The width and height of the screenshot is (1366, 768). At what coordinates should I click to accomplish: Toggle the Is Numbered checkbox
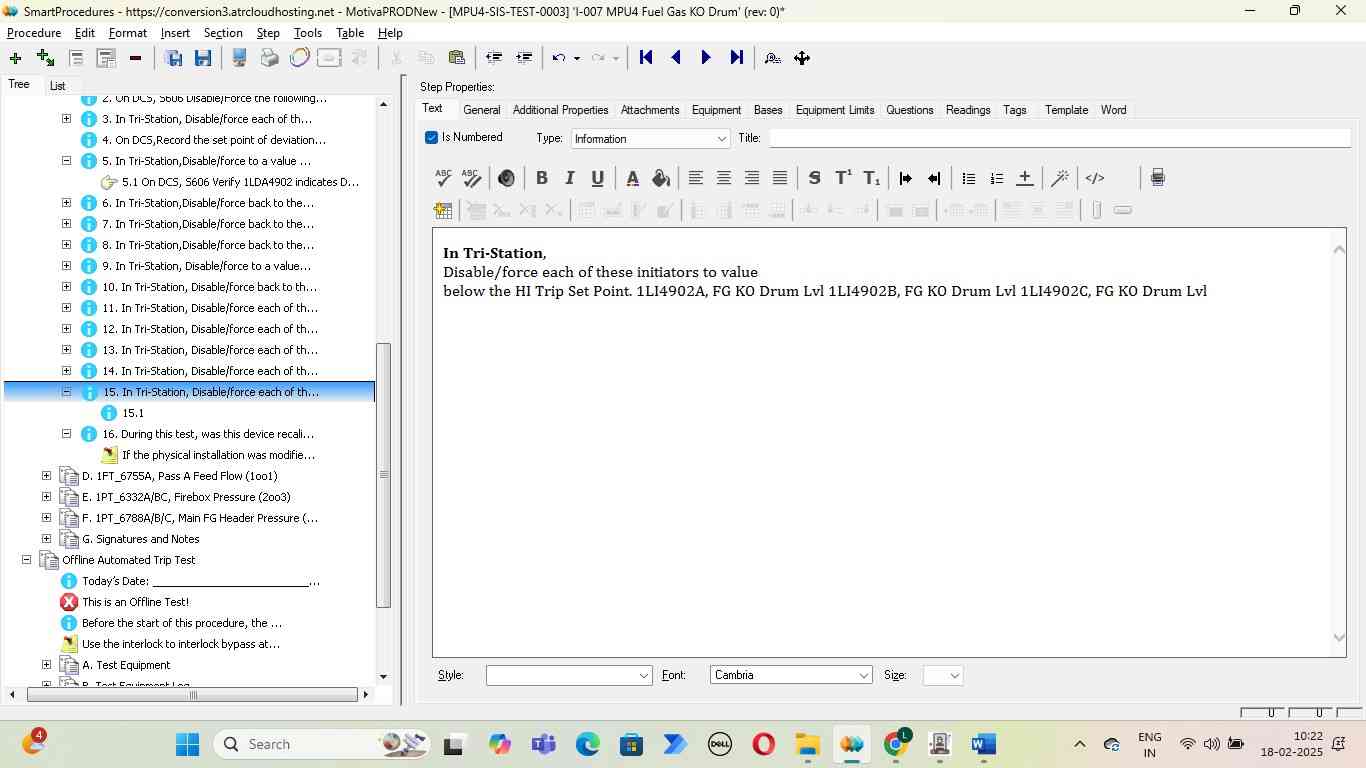point(431,137)
